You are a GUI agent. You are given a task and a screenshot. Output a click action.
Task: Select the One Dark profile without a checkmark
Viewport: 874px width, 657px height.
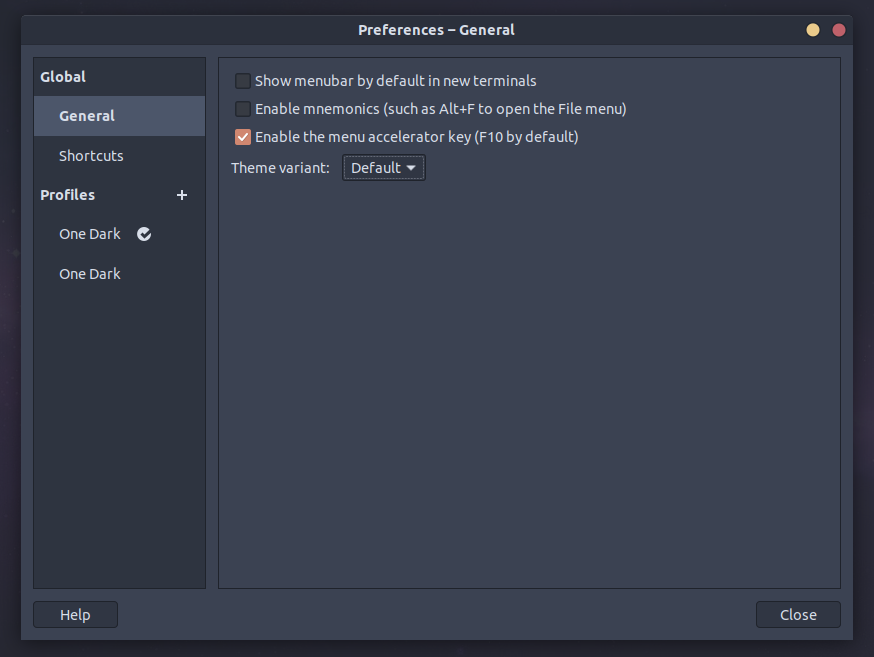(x=90, y=274)
